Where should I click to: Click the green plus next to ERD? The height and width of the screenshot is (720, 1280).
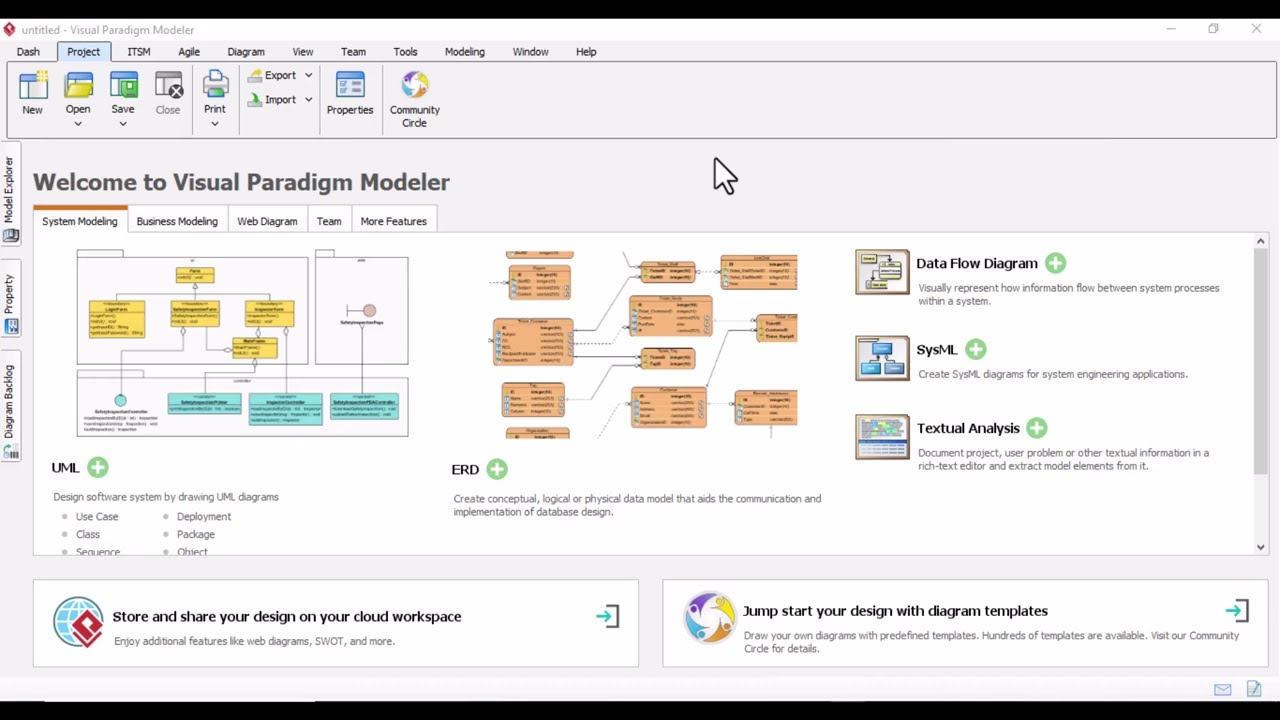point(497,469)
